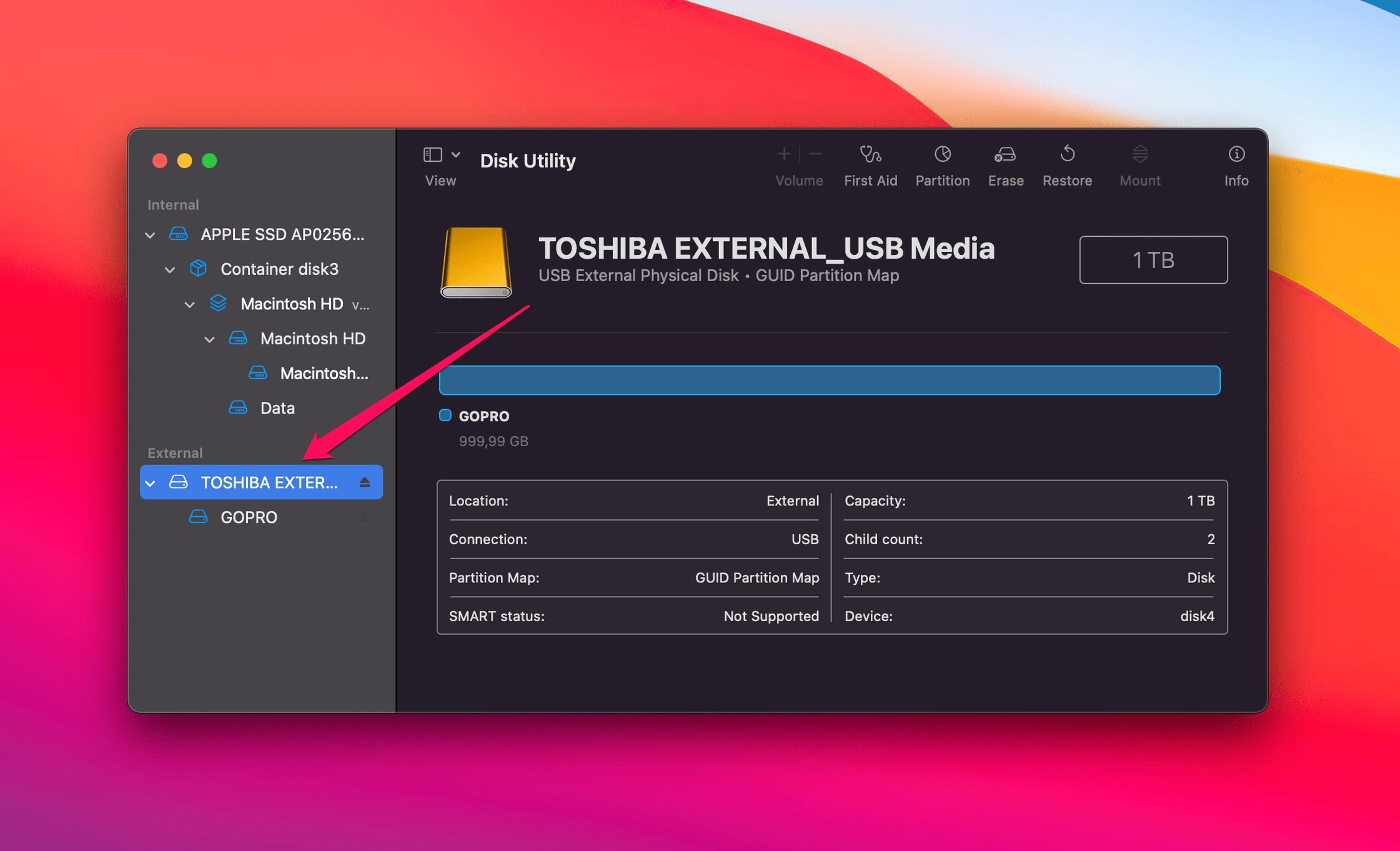The width and height of the screenshot is (1400, 851).
Task: Collapse Container disk3 in the sidebar
Action: (170, 269)
